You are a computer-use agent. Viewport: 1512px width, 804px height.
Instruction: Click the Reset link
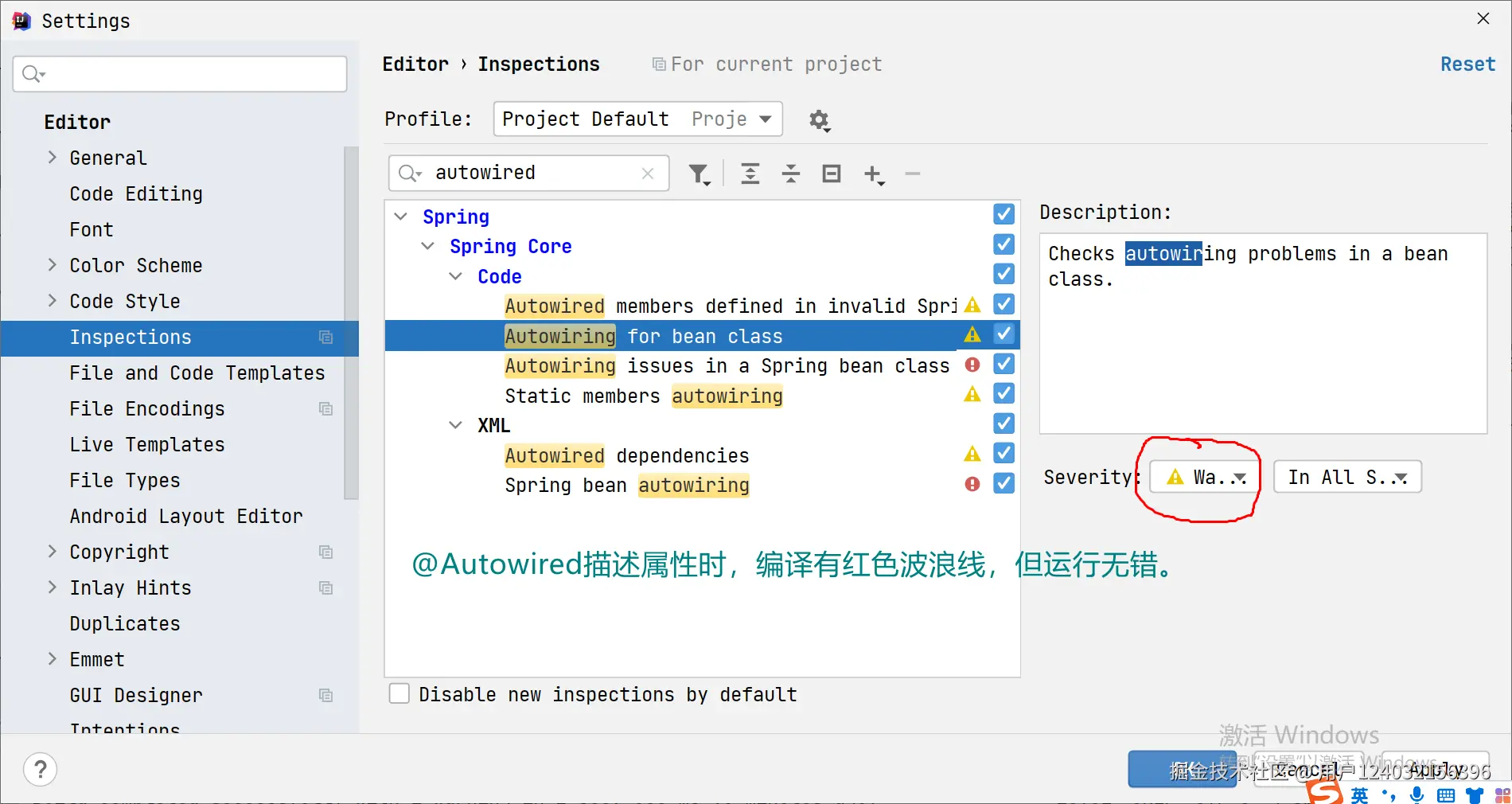(x=1467, y=64)
